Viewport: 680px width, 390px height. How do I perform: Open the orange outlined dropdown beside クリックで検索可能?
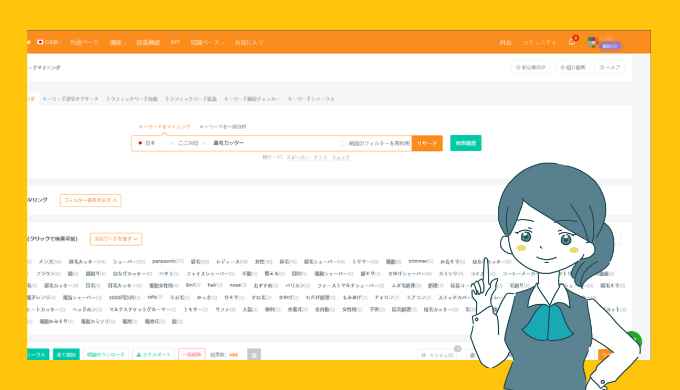(x=116, y=239)
